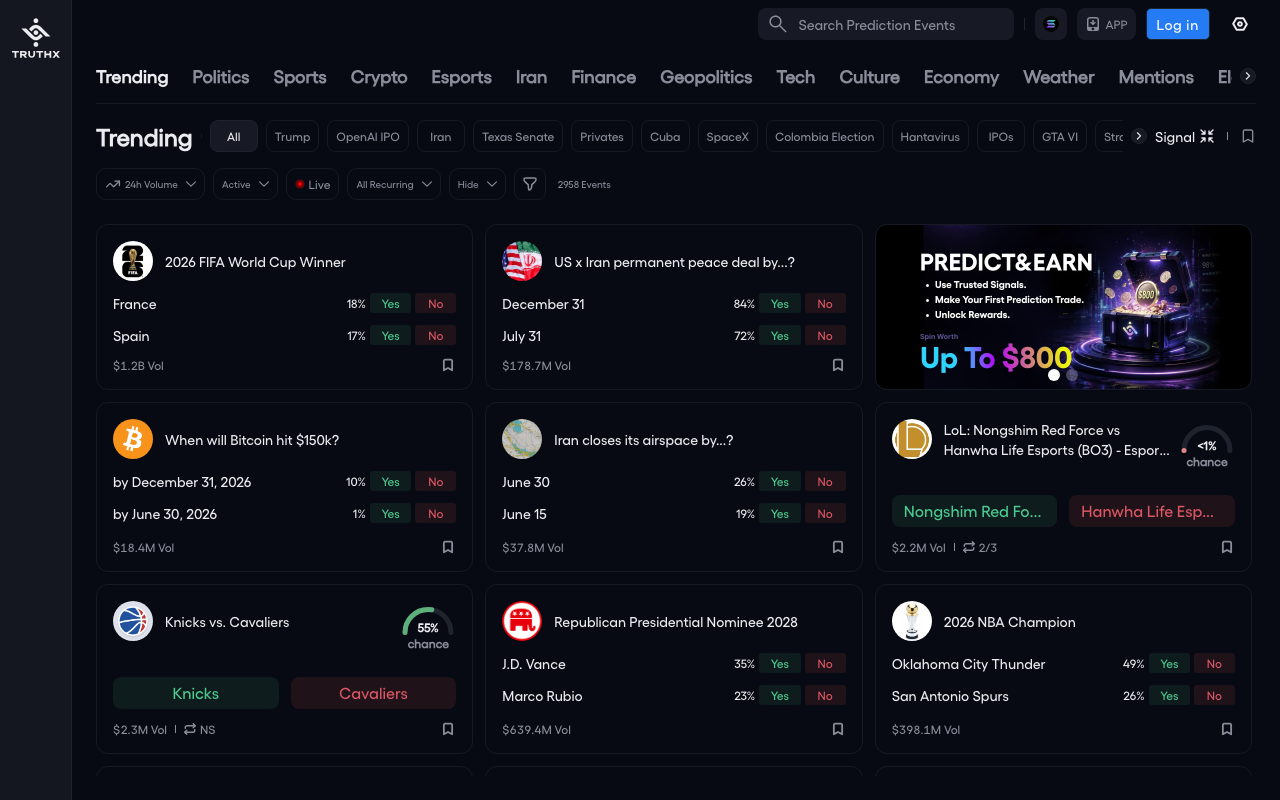This screenshot has width=1280, height=800.
Task: Choose Yes for France
Action: (x=390, y=304)
